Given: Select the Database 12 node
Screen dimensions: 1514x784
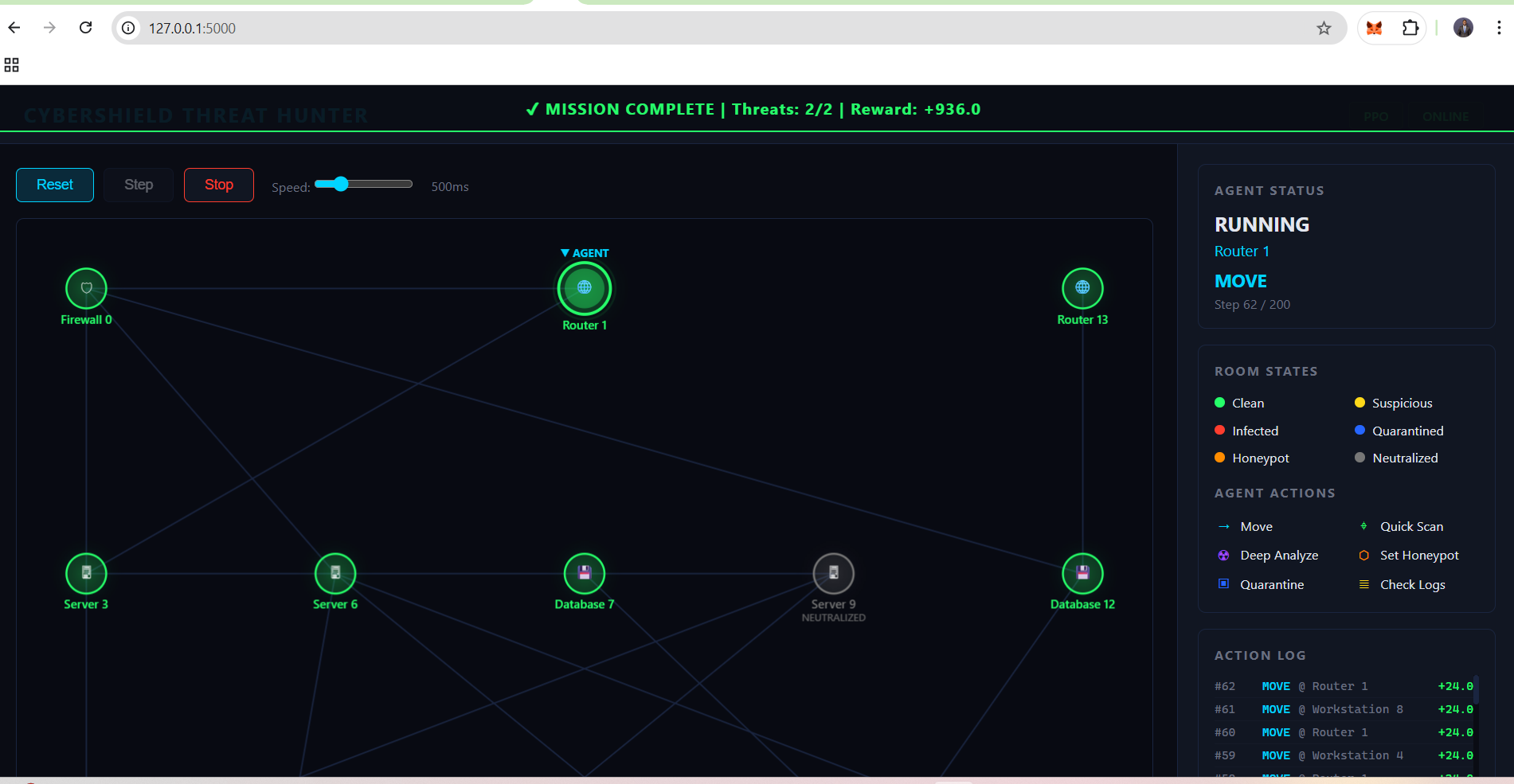Looking at the screenshot, I should (x=1082, y=573).
